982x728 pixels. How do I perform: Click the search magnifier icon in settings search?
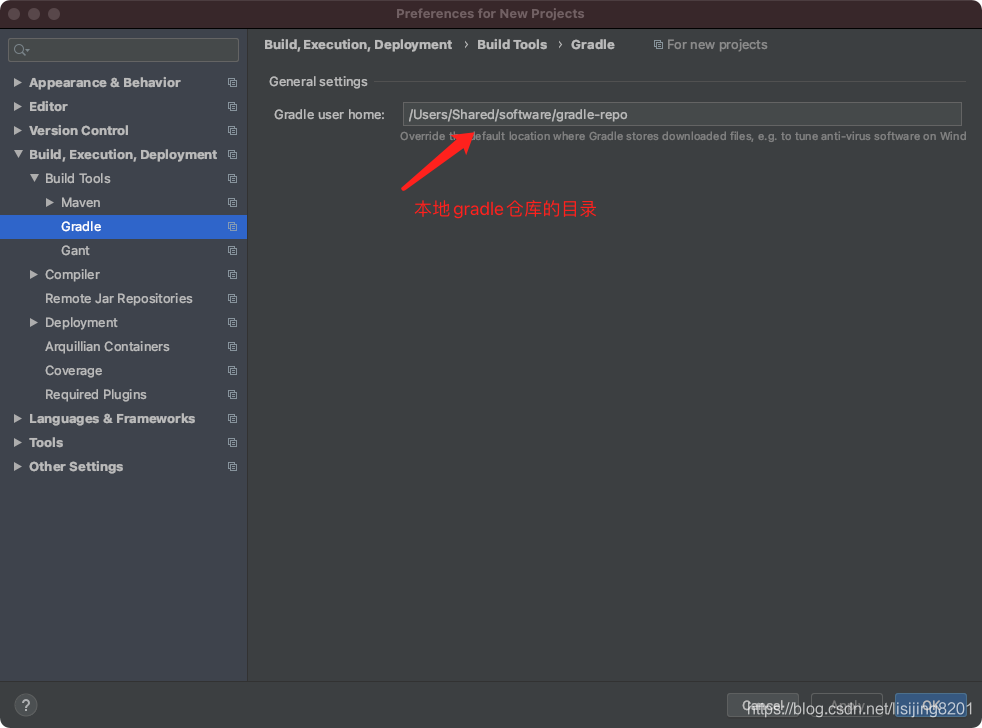click(x=21, y=50)
